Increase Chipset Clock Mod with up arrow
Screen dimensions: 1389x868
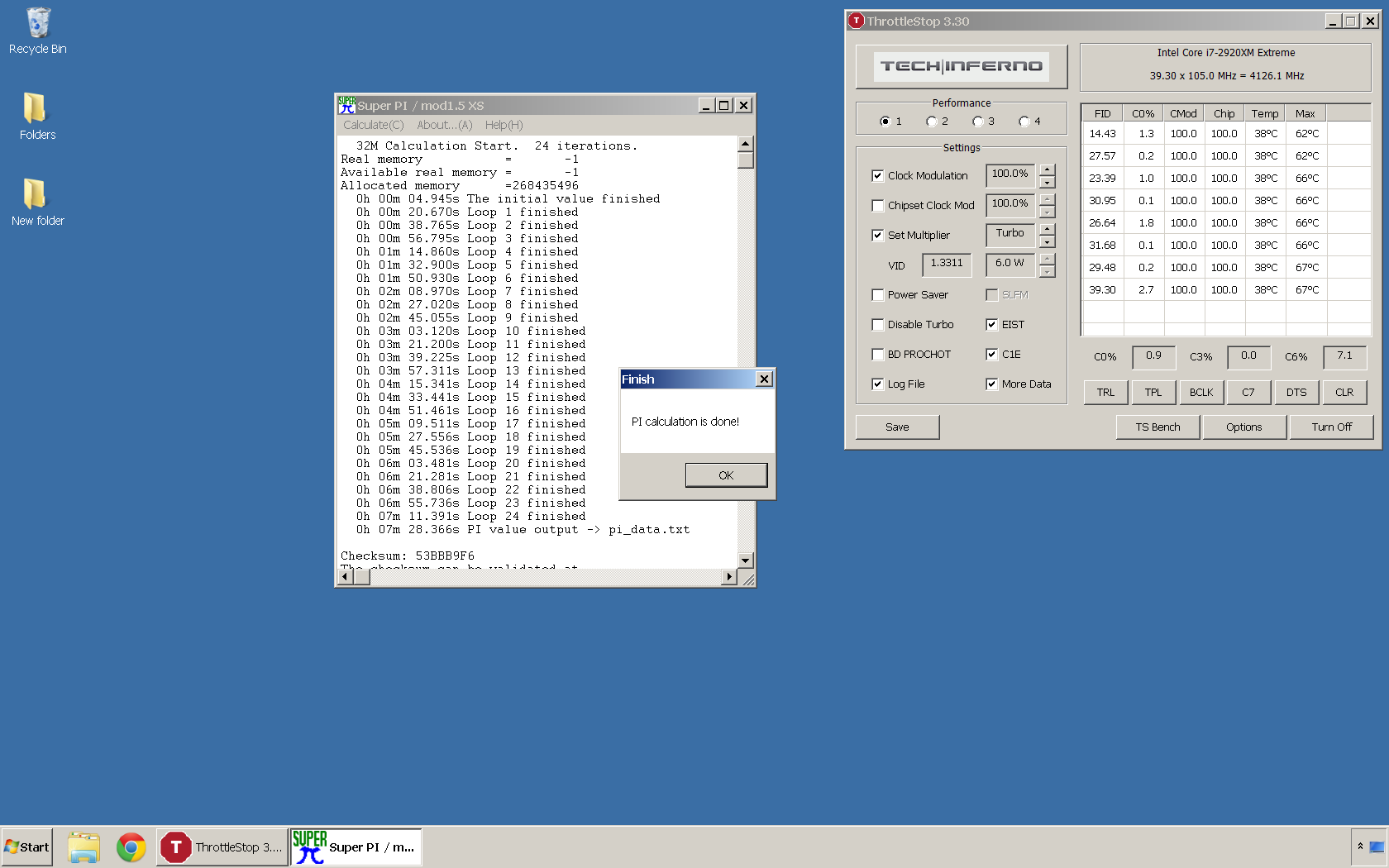(1048, 199)
